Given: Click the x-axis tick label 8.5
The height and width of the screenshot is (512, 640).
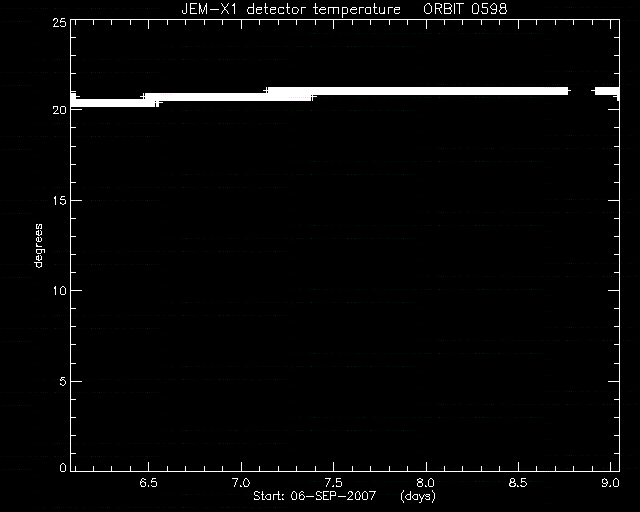Looking at the screenshot, I should tap(518, 483).
